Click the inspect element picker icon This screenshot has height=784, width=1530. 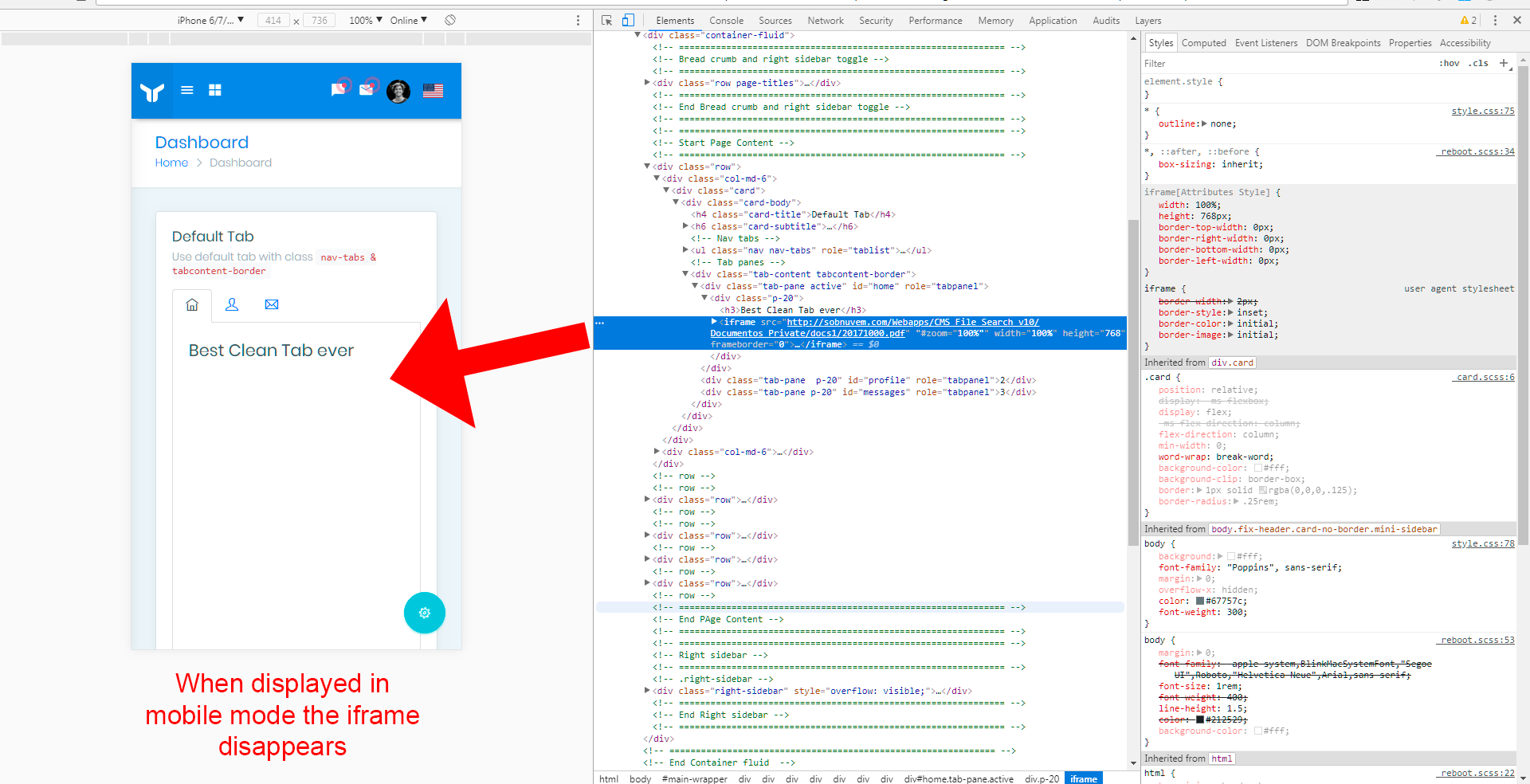tap(607, 20)
